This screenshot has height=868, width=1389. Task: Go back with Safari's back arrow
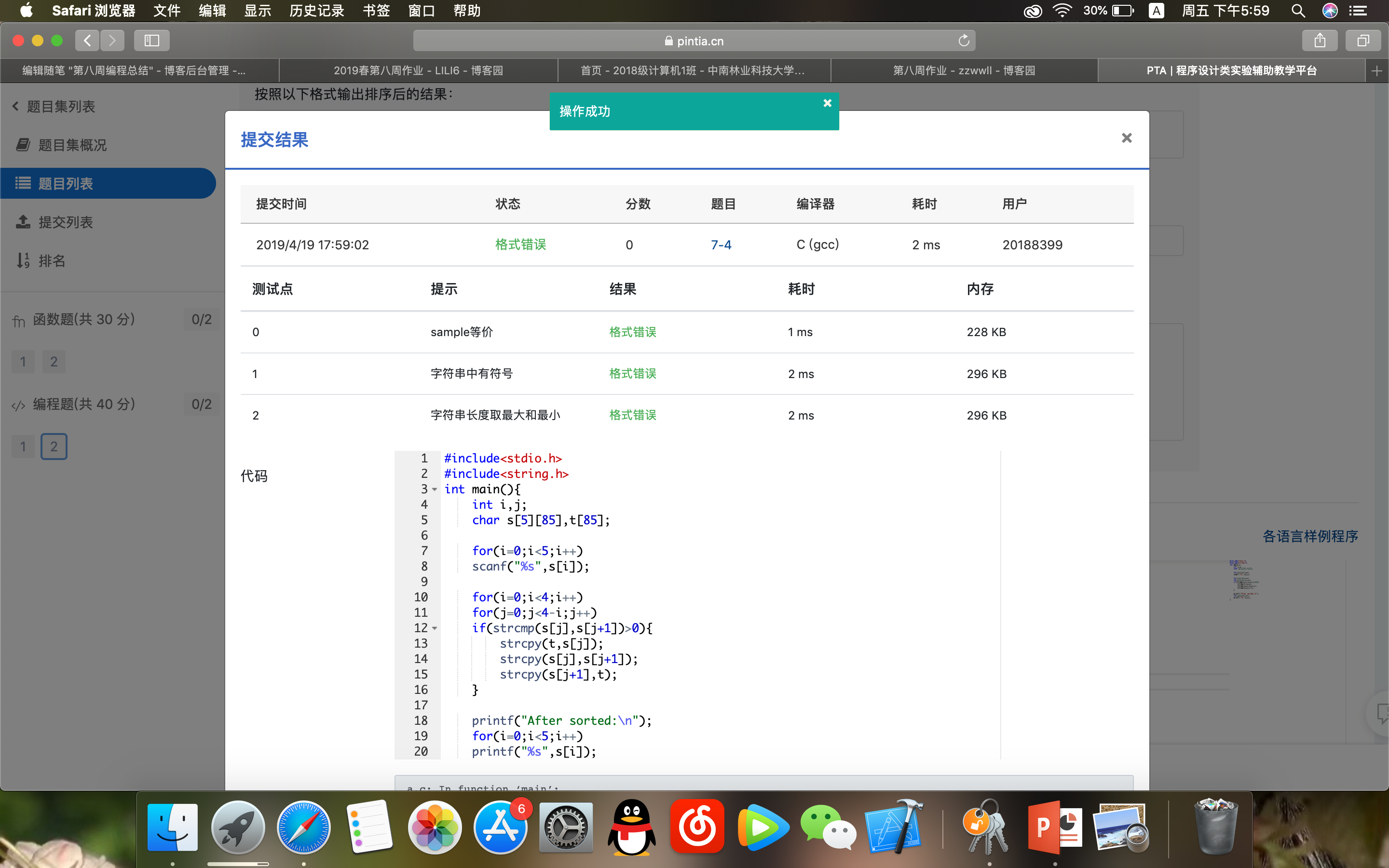(x=87, y=40)
